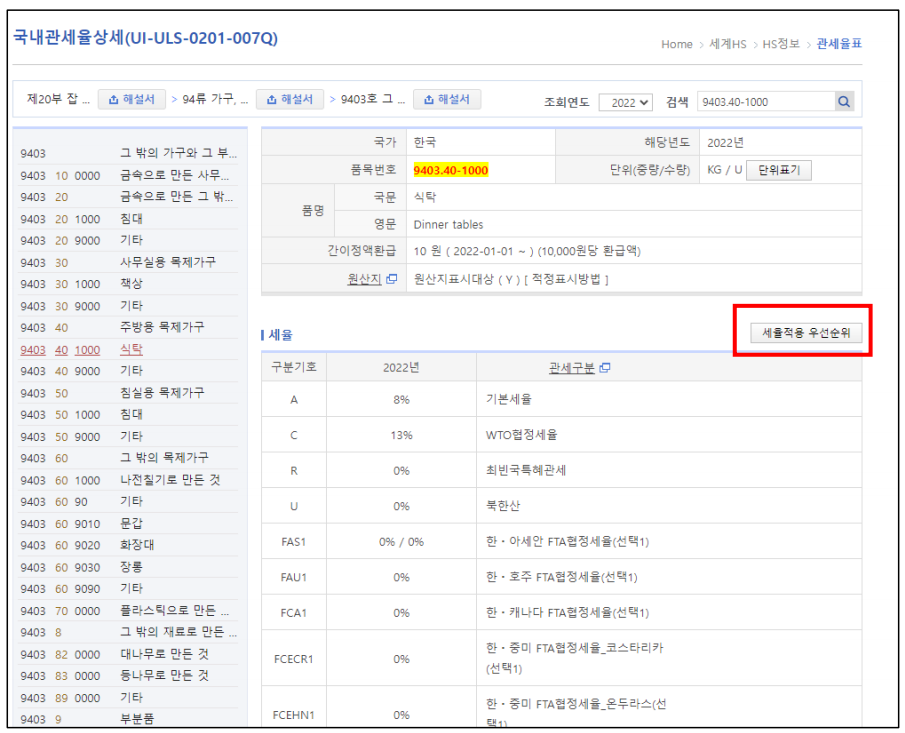Select row 9403 83 0000 등나무로 만든 것
Screen dimensions: 905x733
click(x=128, y=676)
